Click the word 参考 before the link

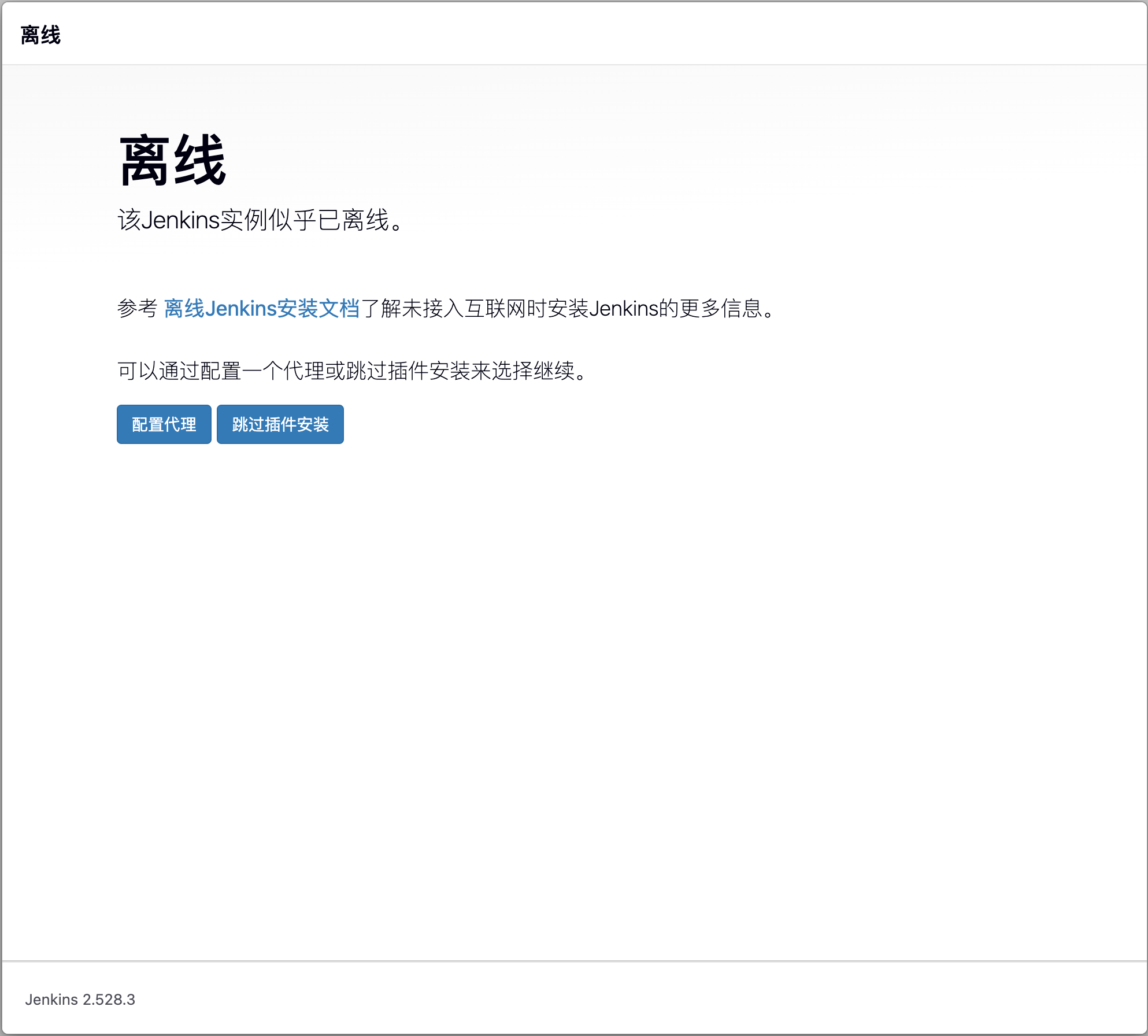click(137, 309)
